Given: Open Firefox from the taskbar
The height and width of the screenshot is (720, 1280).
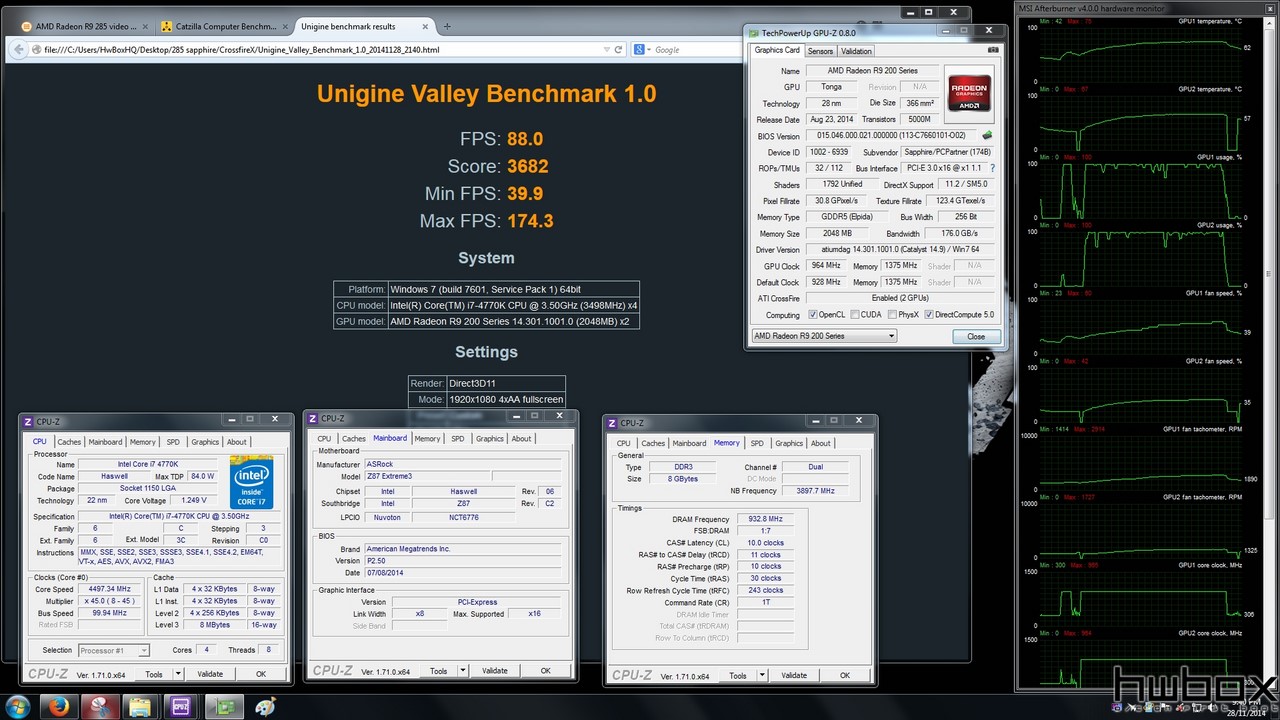Looking at the screenshot, I should [60, 706].
